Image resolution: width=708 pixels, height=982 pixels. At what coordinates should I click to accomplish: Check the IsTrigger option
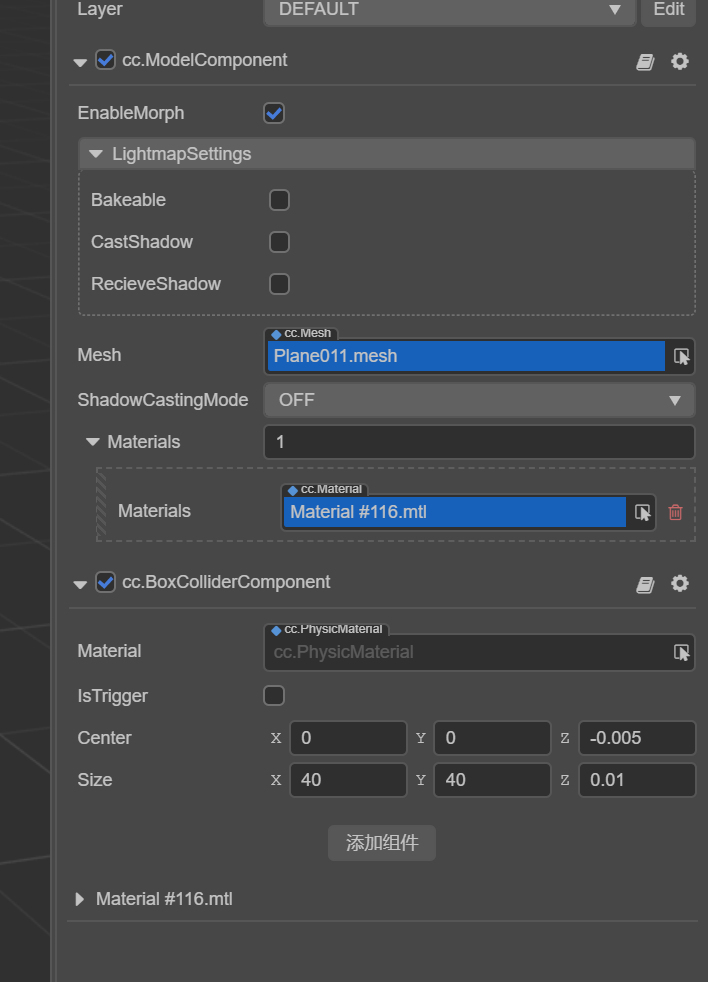coord(274,696)
